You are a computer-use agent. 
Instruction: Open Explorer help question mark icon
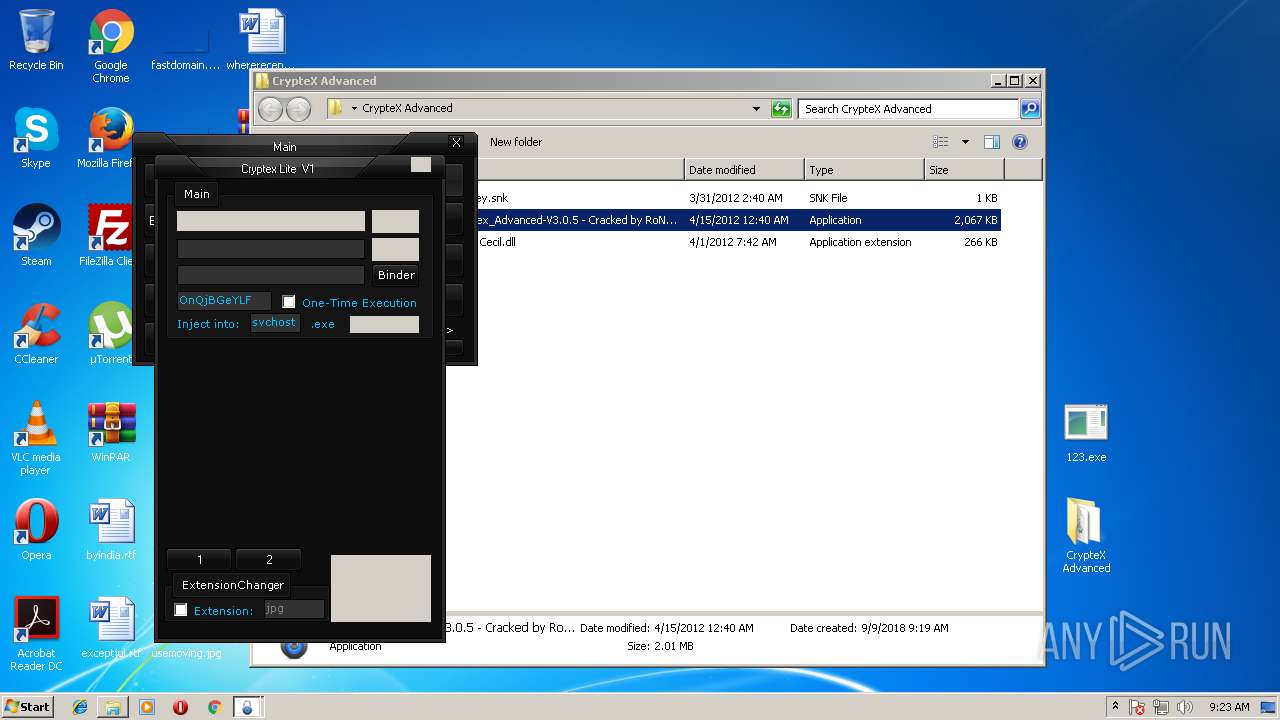(x=1020, y=142)
